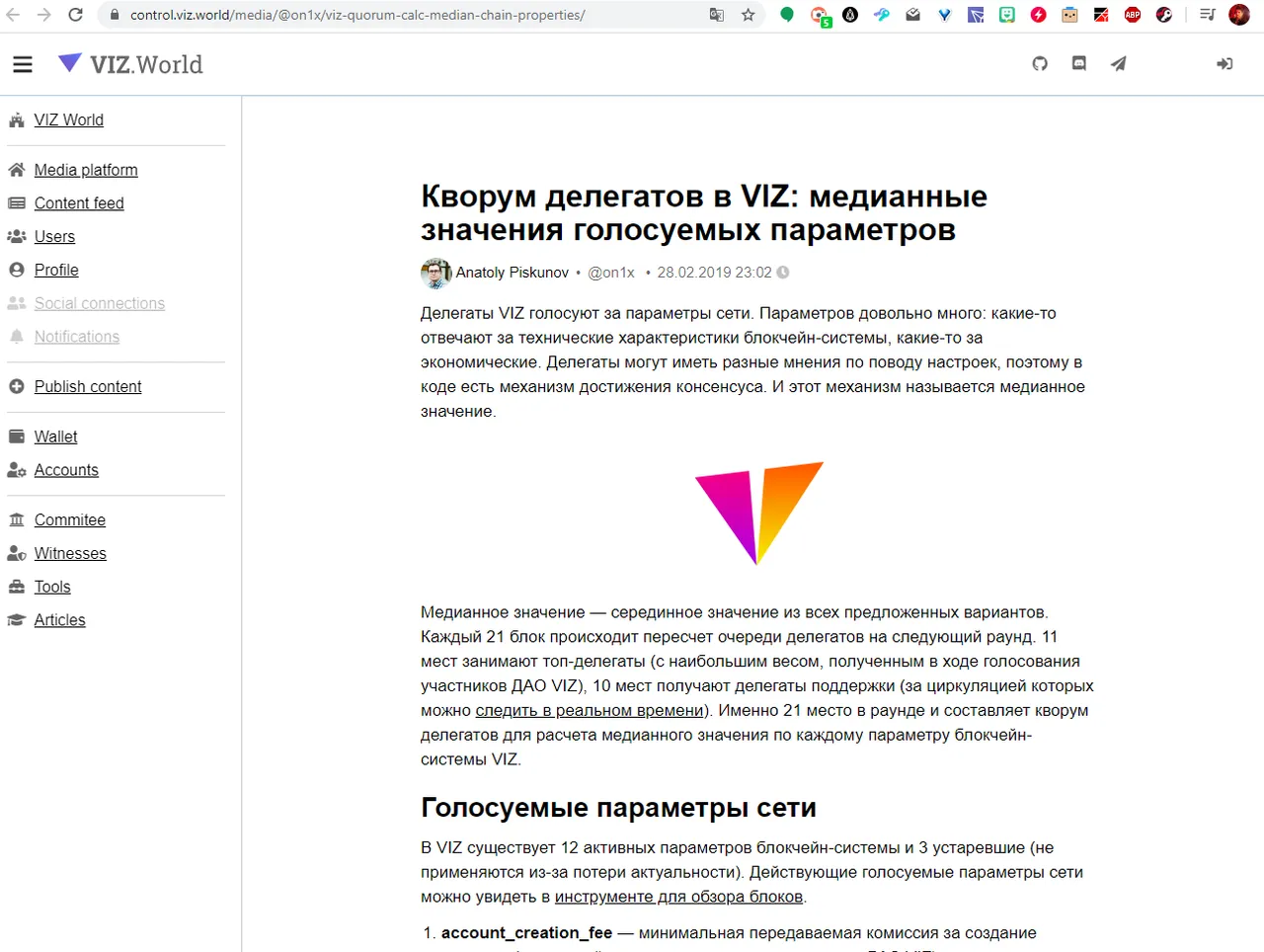The height and width of the screenshot is (952, 1264).
Task: Follow 'следить в реальном времени' link
Action: pos(591,710)
